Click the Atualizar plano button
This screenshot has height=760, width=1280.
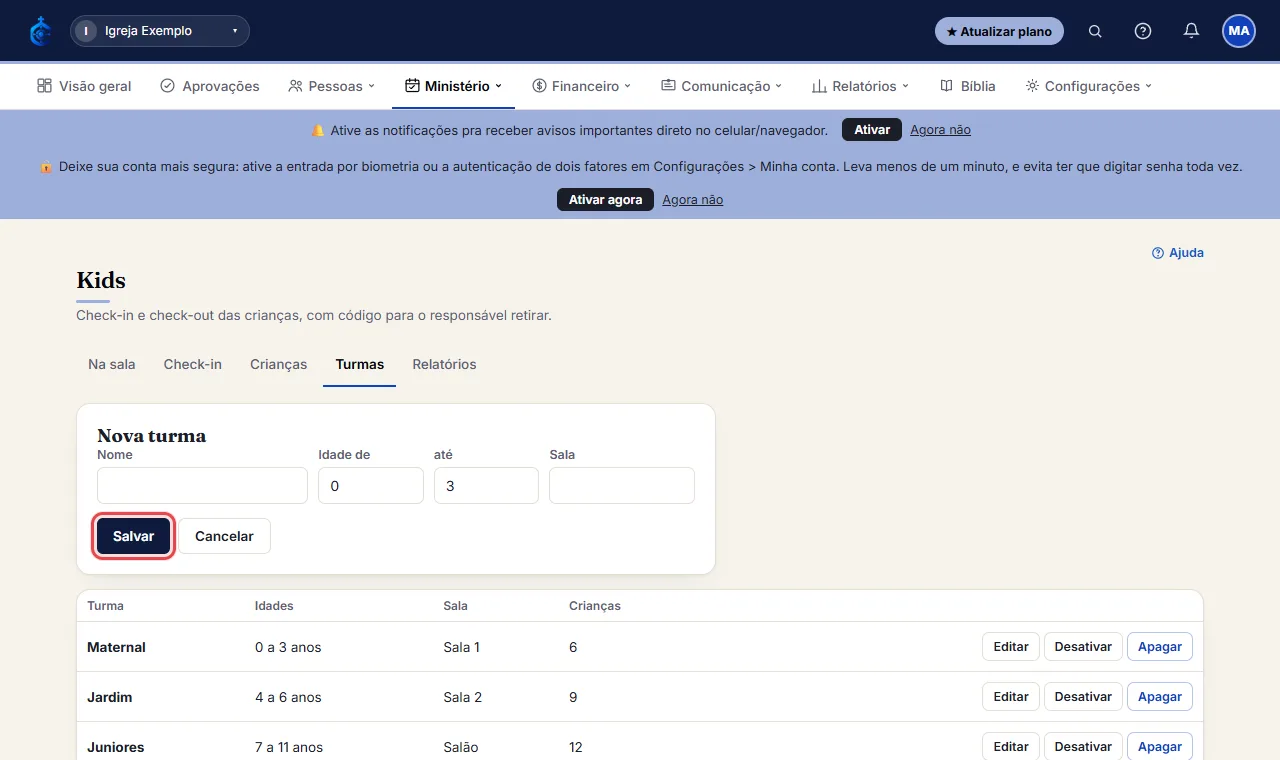click(x=999, y=31)
